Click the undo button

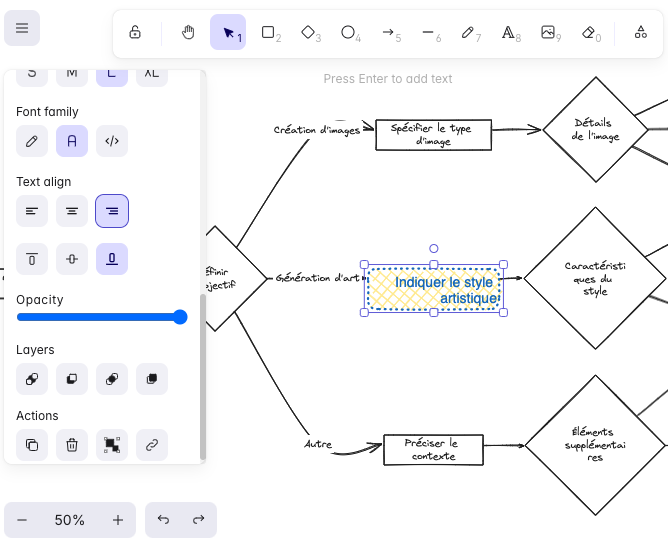(164, 520)
